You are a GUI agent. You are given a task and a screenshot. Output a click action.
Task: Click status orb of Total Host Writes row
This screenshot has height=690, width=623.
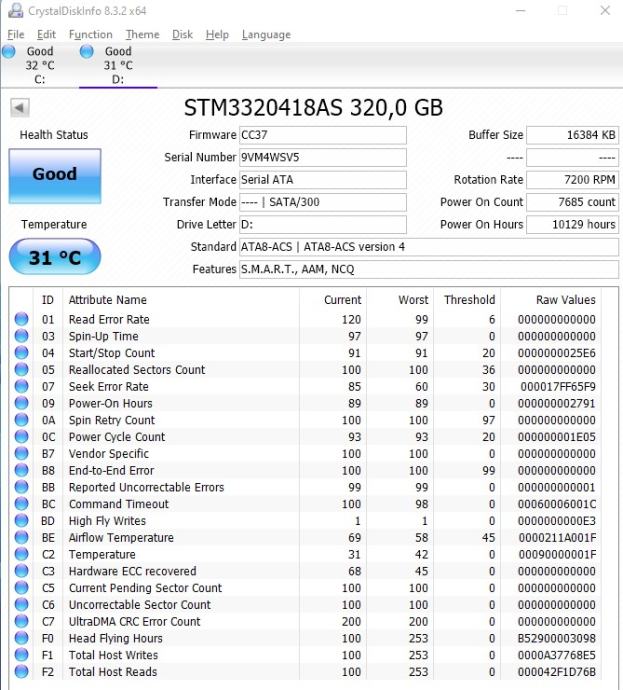21,654
